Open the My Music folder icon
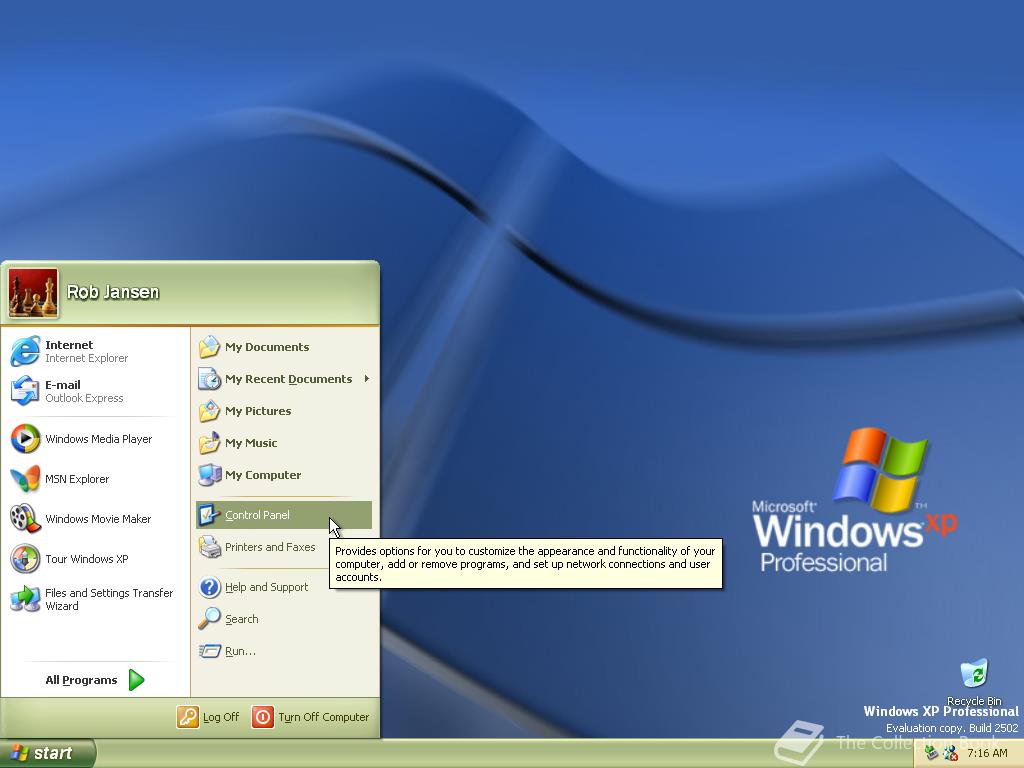This screenshot has width=1024, height=768. tap(210, 443)
